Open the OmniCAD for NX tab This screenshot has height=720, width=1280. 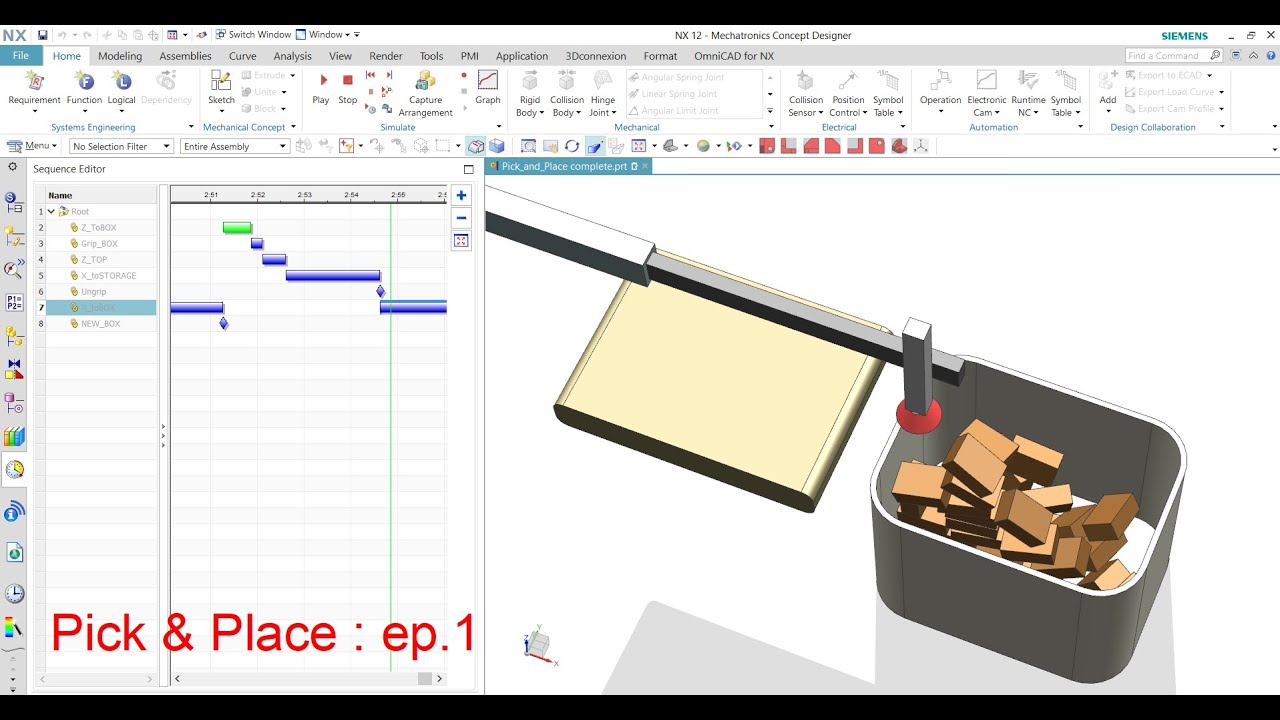(x=734, y=56)
